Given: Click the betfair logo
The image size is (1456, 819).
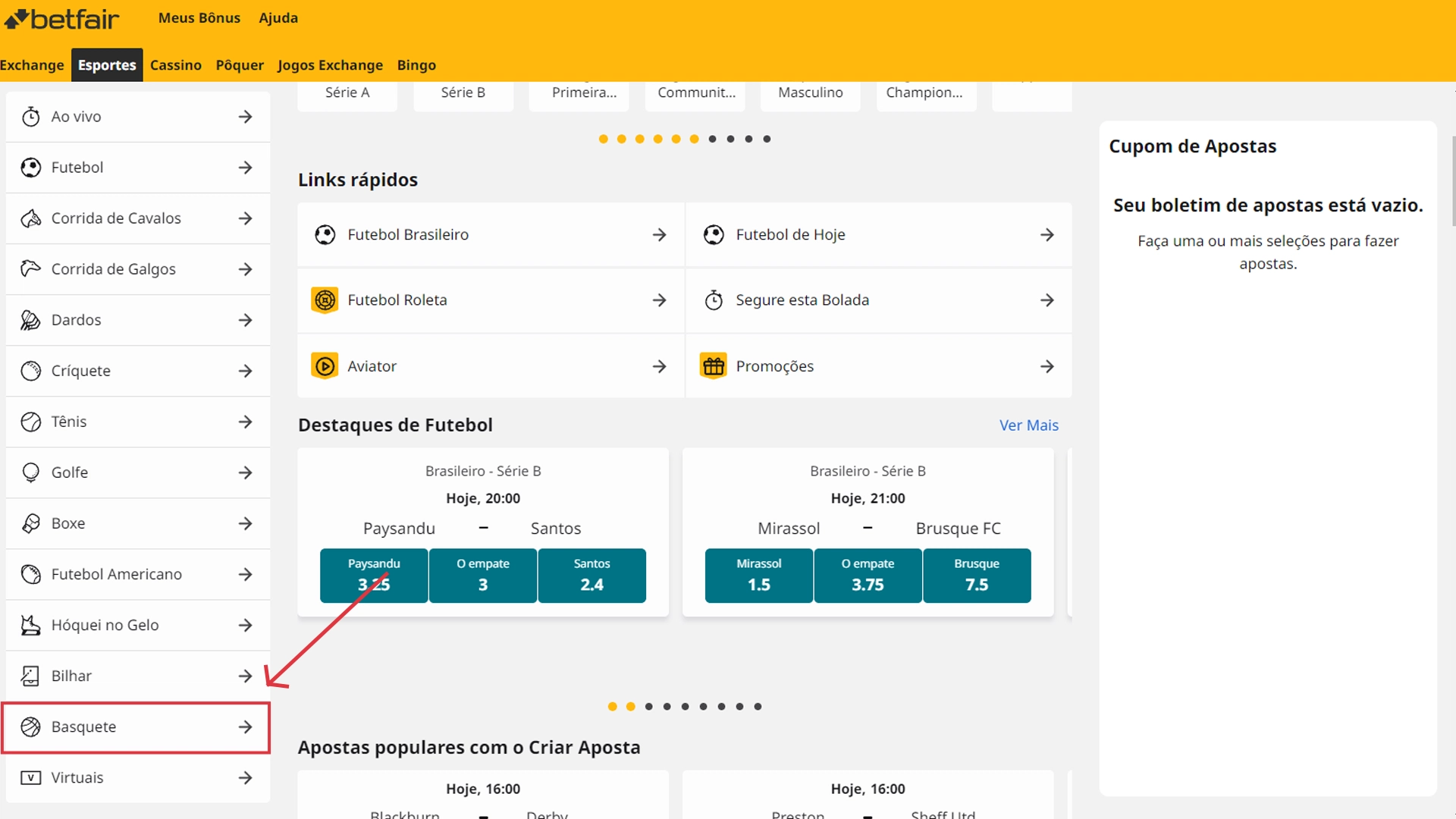Looking at the screenshot, I should pos(61,18).
